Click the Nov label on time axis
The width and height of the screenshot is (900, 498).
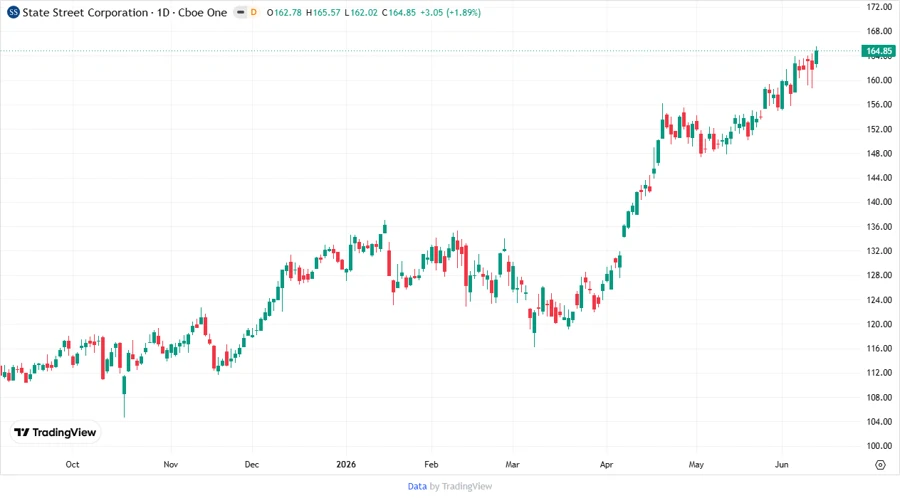[170, 464]
